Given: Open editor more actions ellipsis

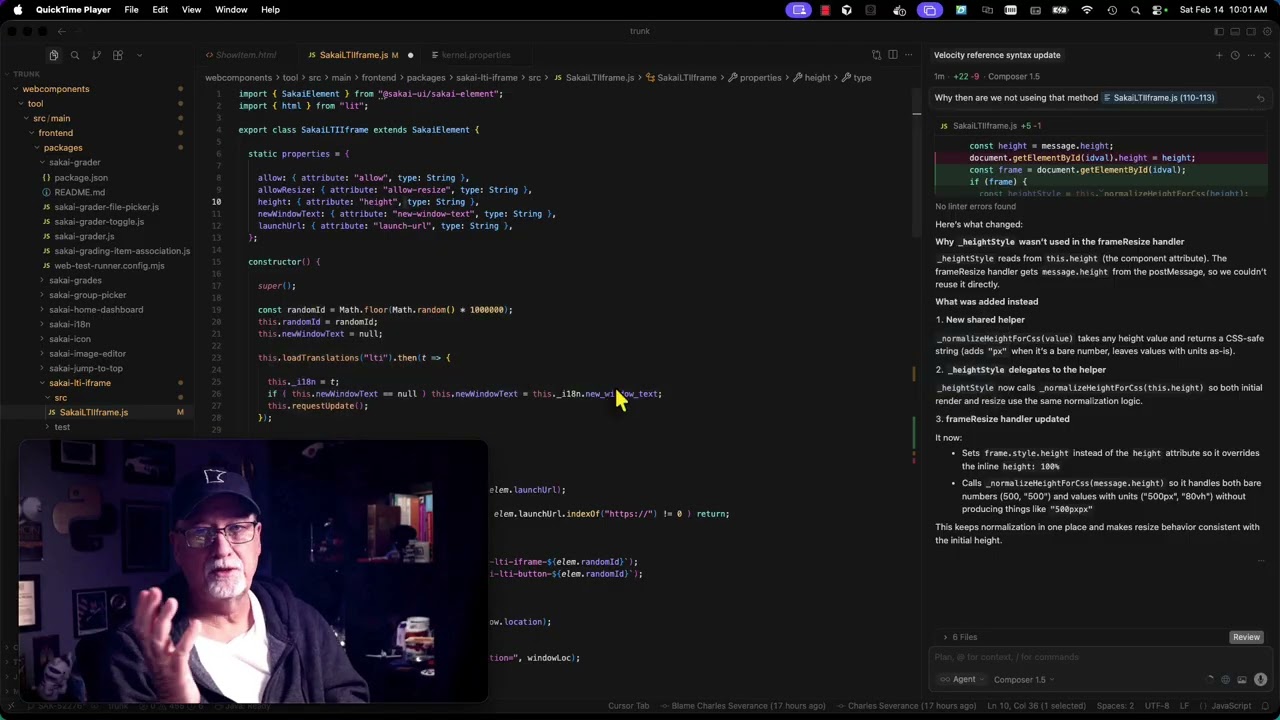Looking at the screenshot, I should point(909,55).
